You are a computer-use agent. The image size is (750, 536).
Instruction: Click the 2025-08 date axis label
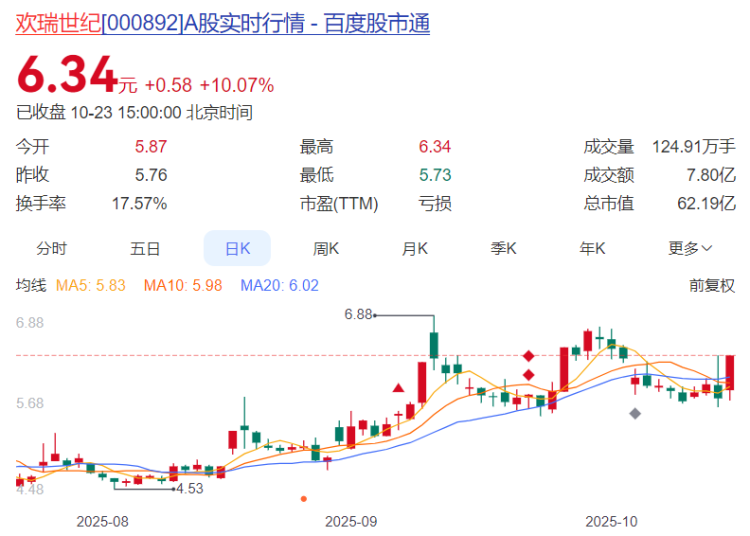point(102,521)
